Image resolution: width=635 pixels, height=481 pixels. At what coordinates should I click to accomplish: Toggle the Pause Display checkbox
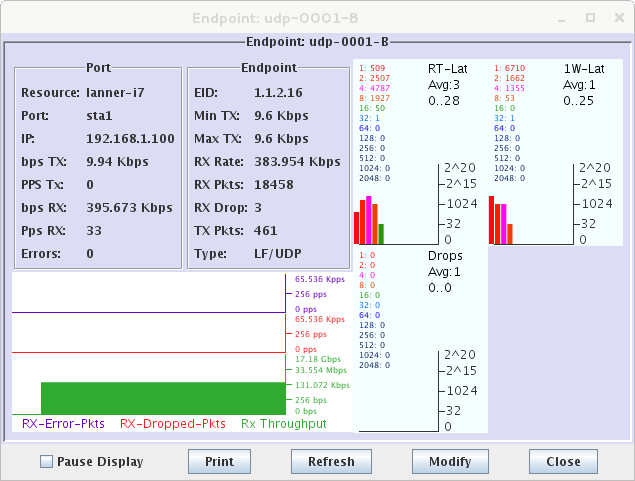pos(46,462)
